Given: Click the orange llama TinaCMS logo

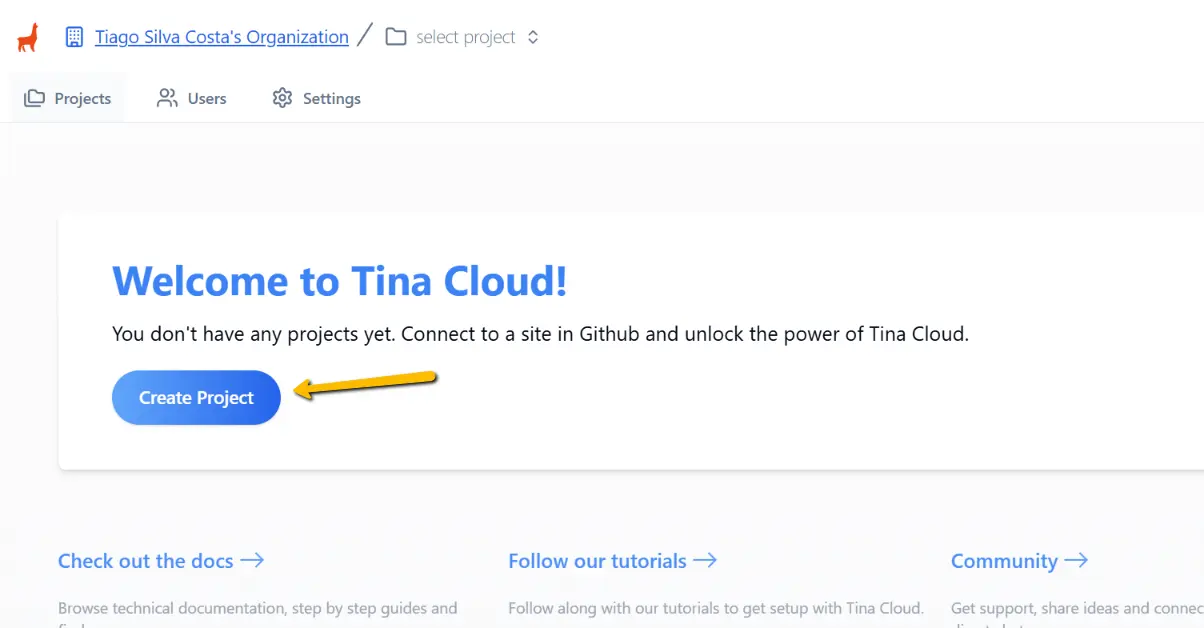Looking at the screenshot, I should [26, 36].
